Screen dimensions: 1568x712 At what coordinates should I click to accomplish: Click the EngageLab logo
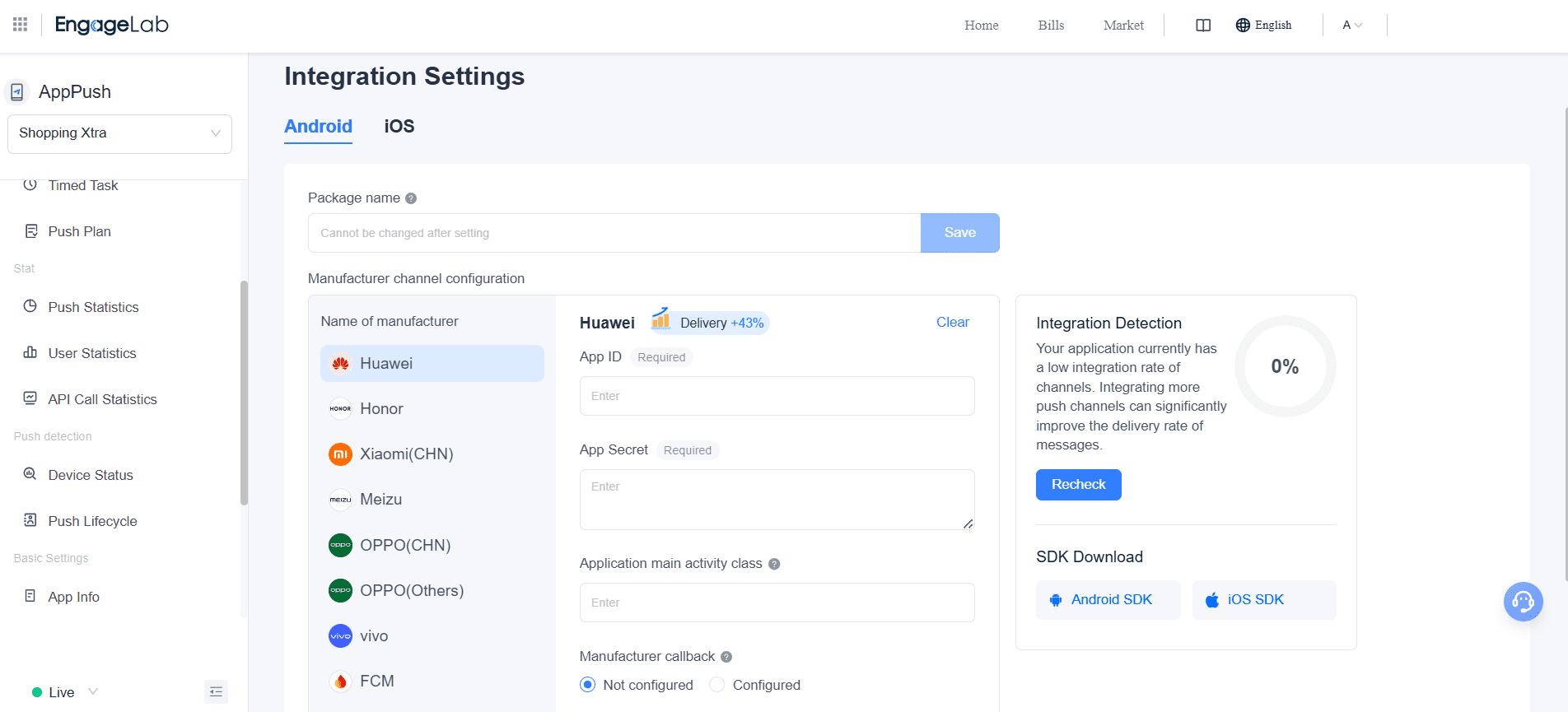click(x=111, y=25)
